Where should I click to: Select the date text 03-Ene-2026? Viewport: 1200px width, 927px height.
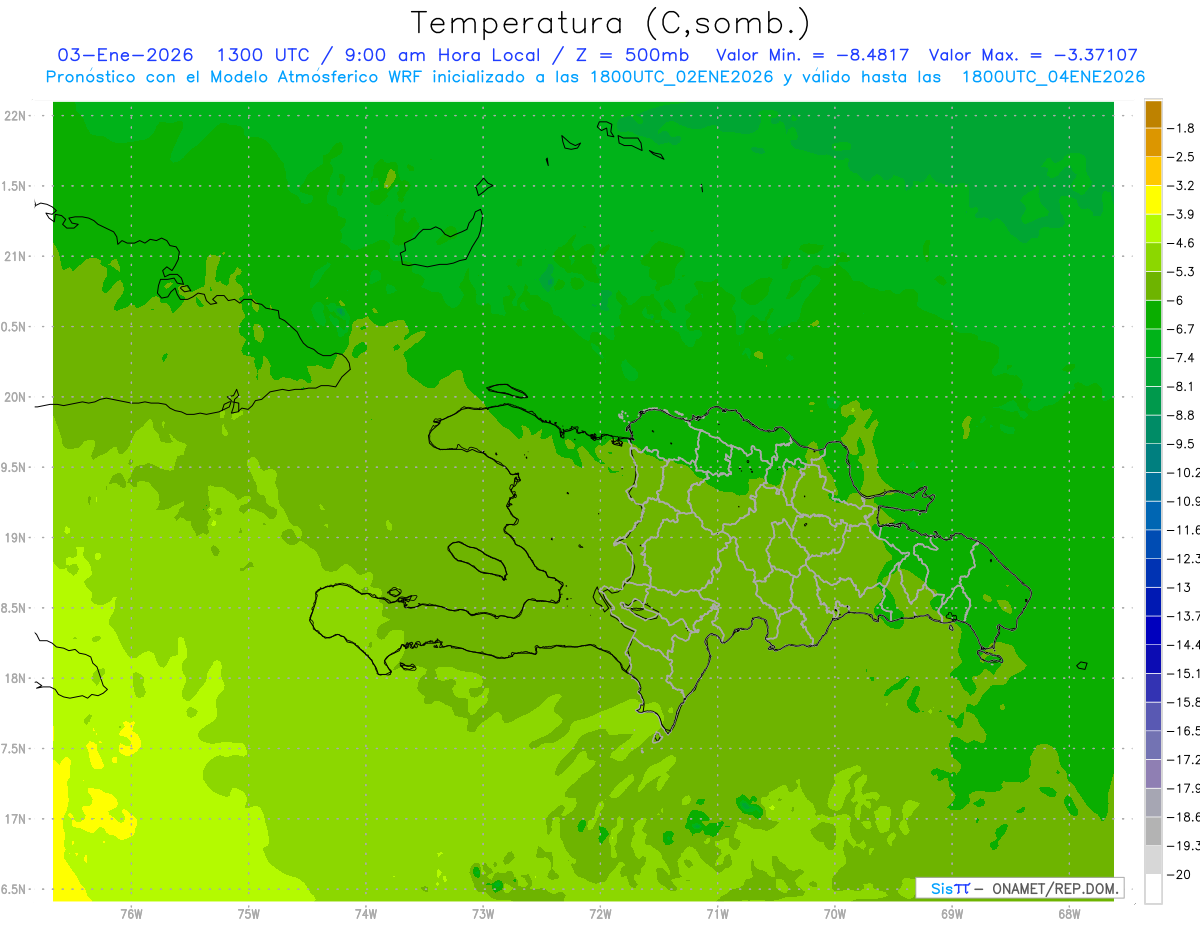(126, 55)
